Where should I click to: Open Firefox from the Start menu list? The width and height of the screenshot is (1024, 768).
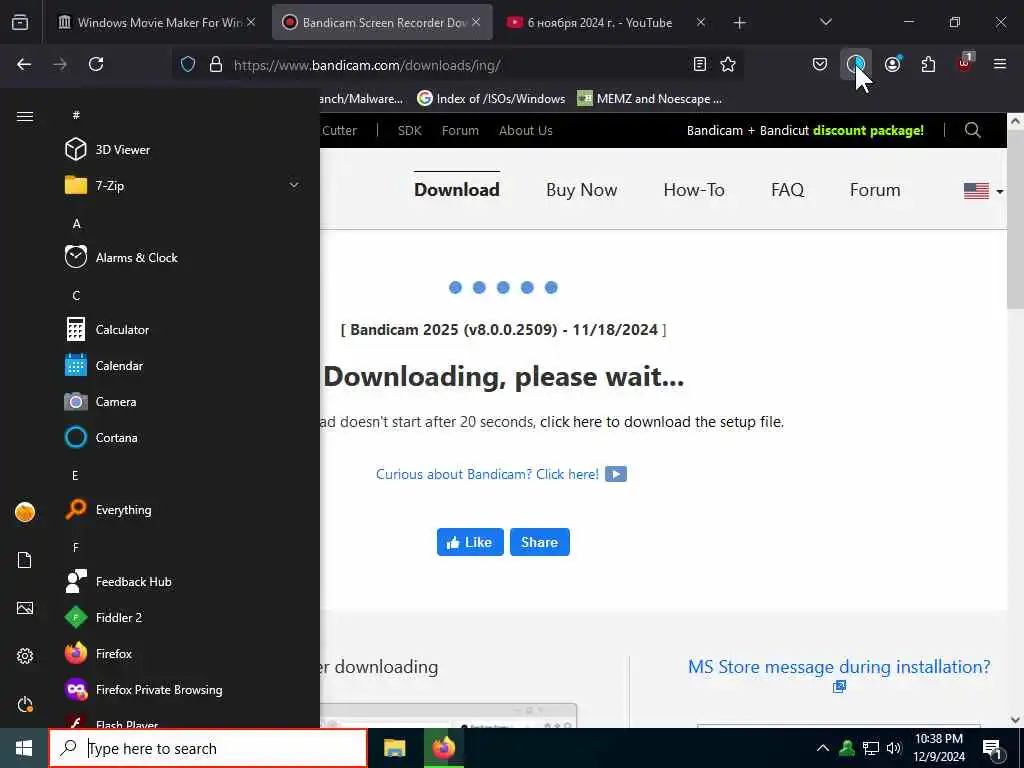[x=99, y=653]
